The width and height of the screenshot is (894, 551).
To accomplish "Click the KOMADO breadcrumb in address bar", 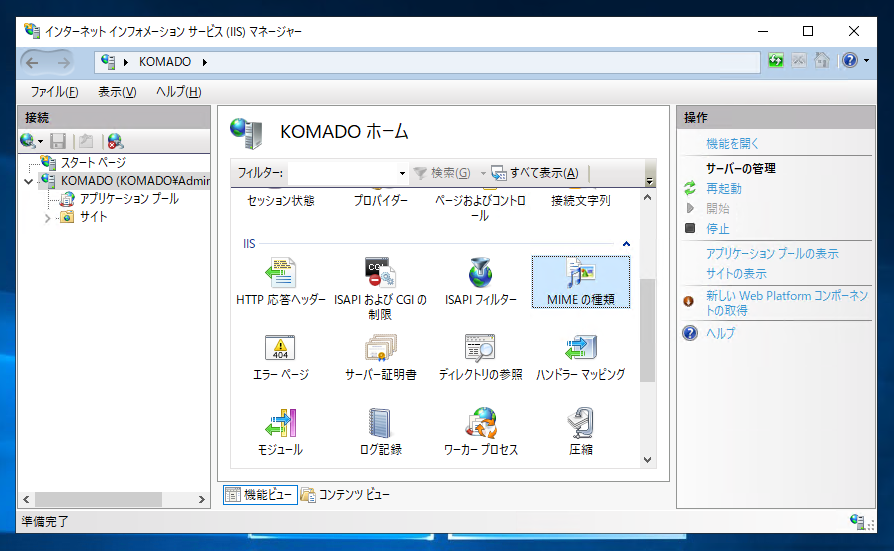I will tap(165, 62).
